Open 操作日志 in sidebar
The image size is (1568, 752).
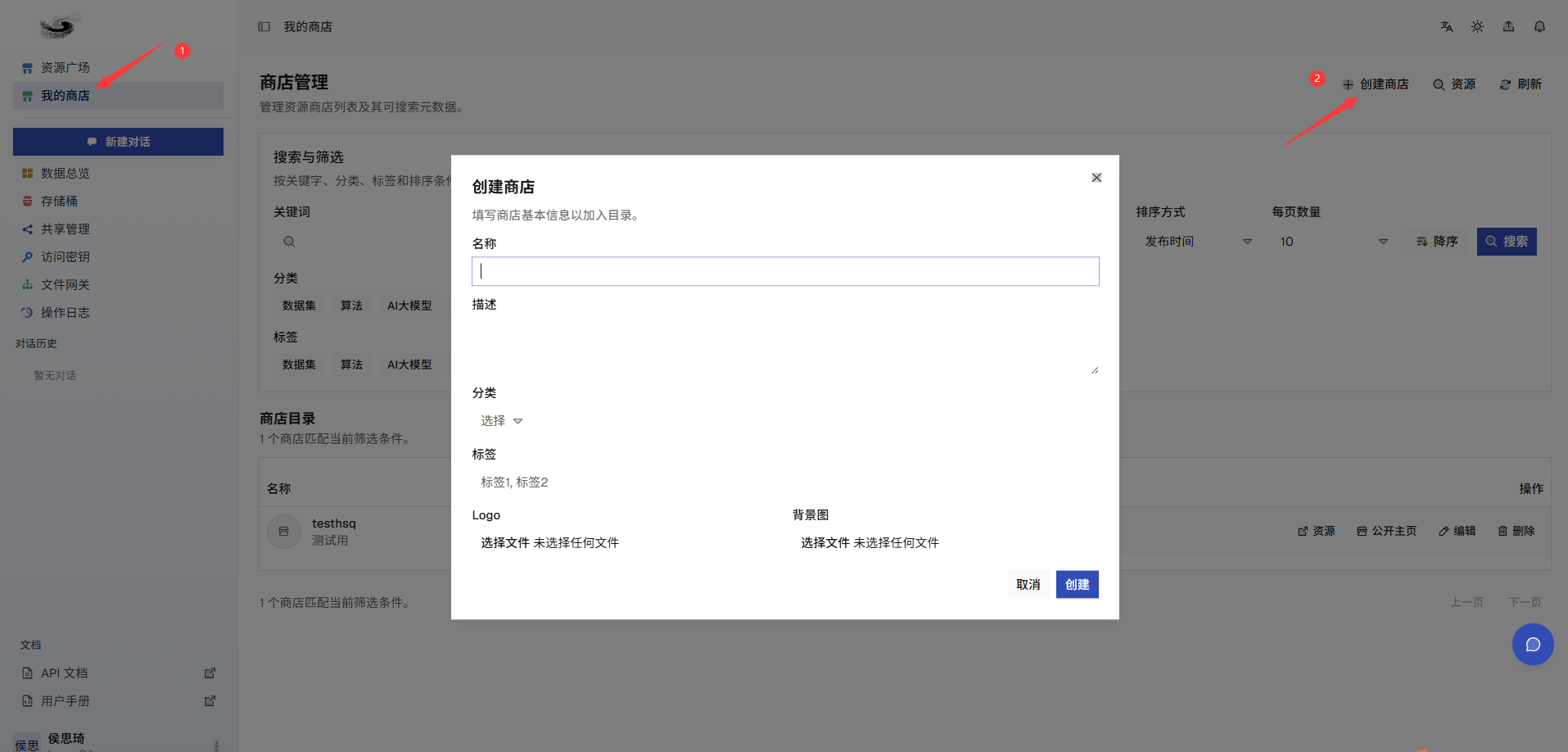point(118,313)
